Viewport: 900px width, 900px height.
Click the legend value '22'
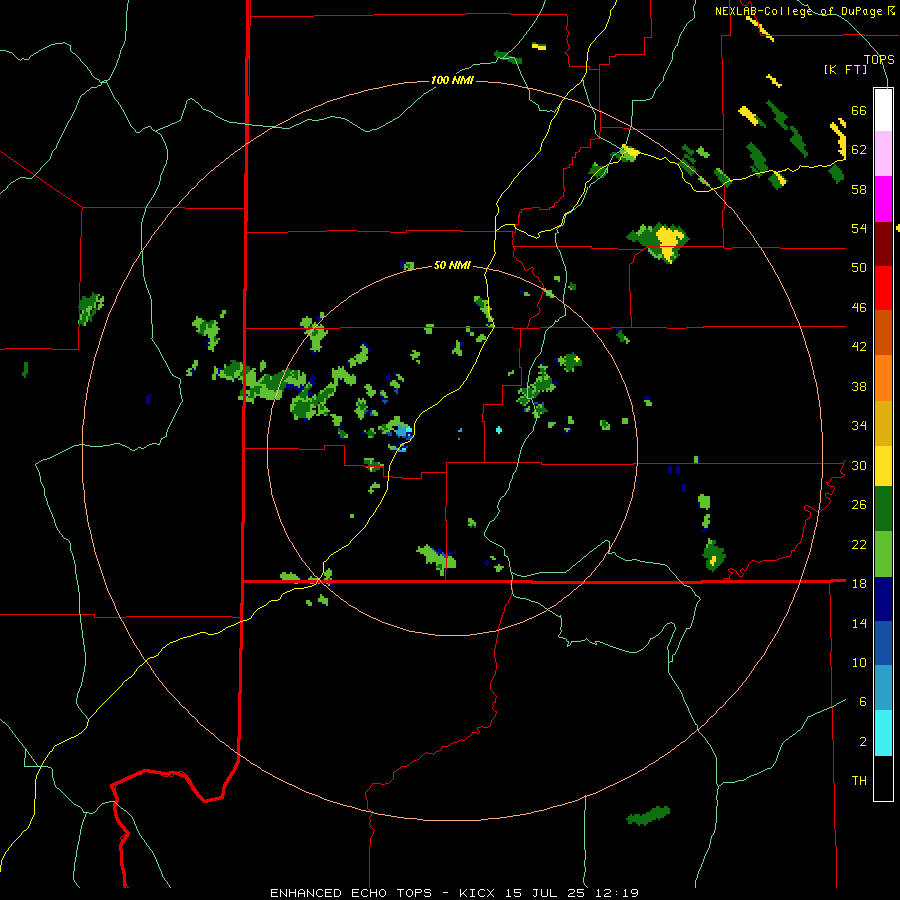(859, 544)
